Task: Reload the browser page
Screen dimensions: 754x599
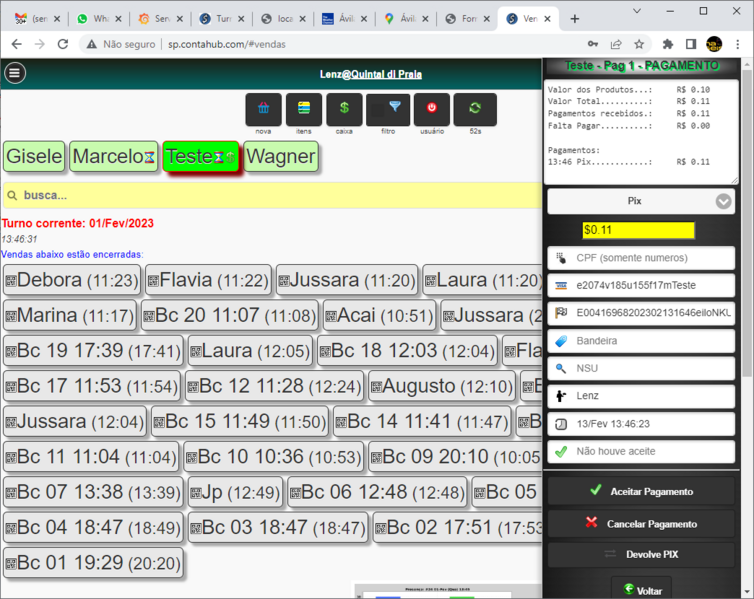Action: click(63, 44)
